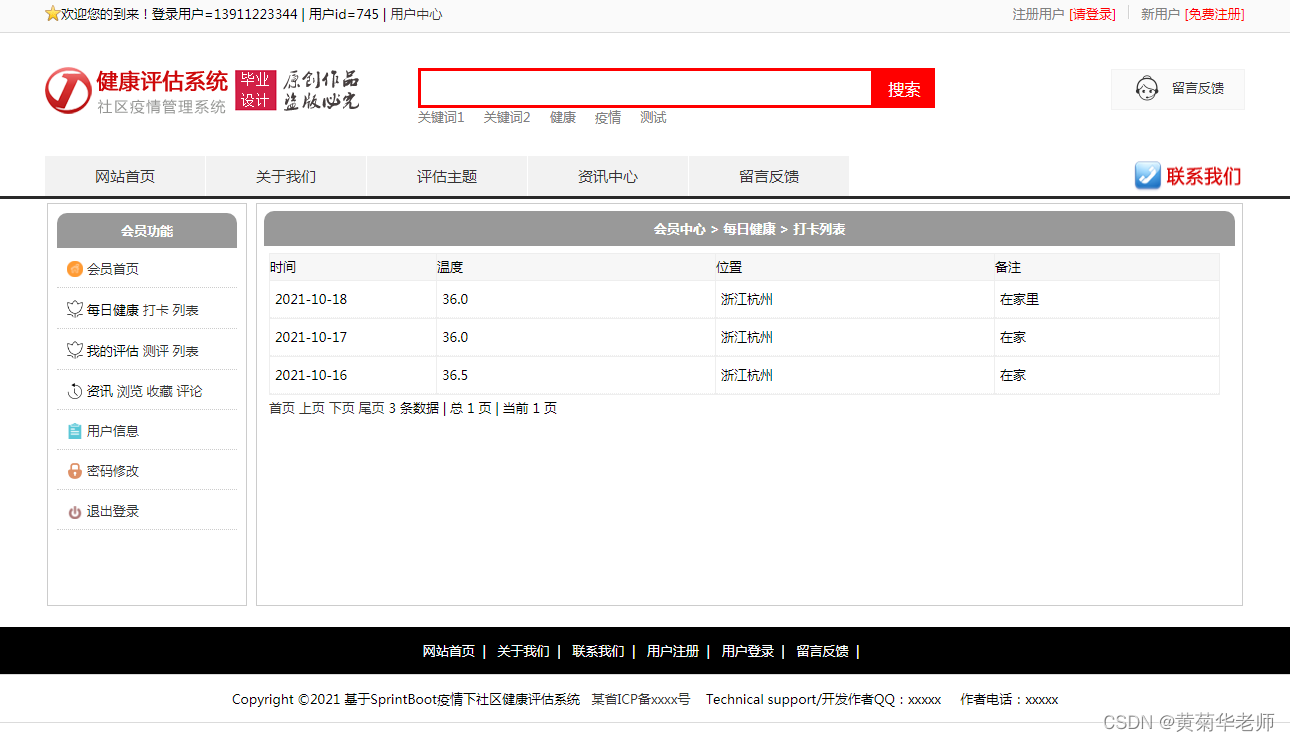The height and width of the screenshot is (742, 1290).
Task: Go to 尾页 in table pagination
Action: 372,408
